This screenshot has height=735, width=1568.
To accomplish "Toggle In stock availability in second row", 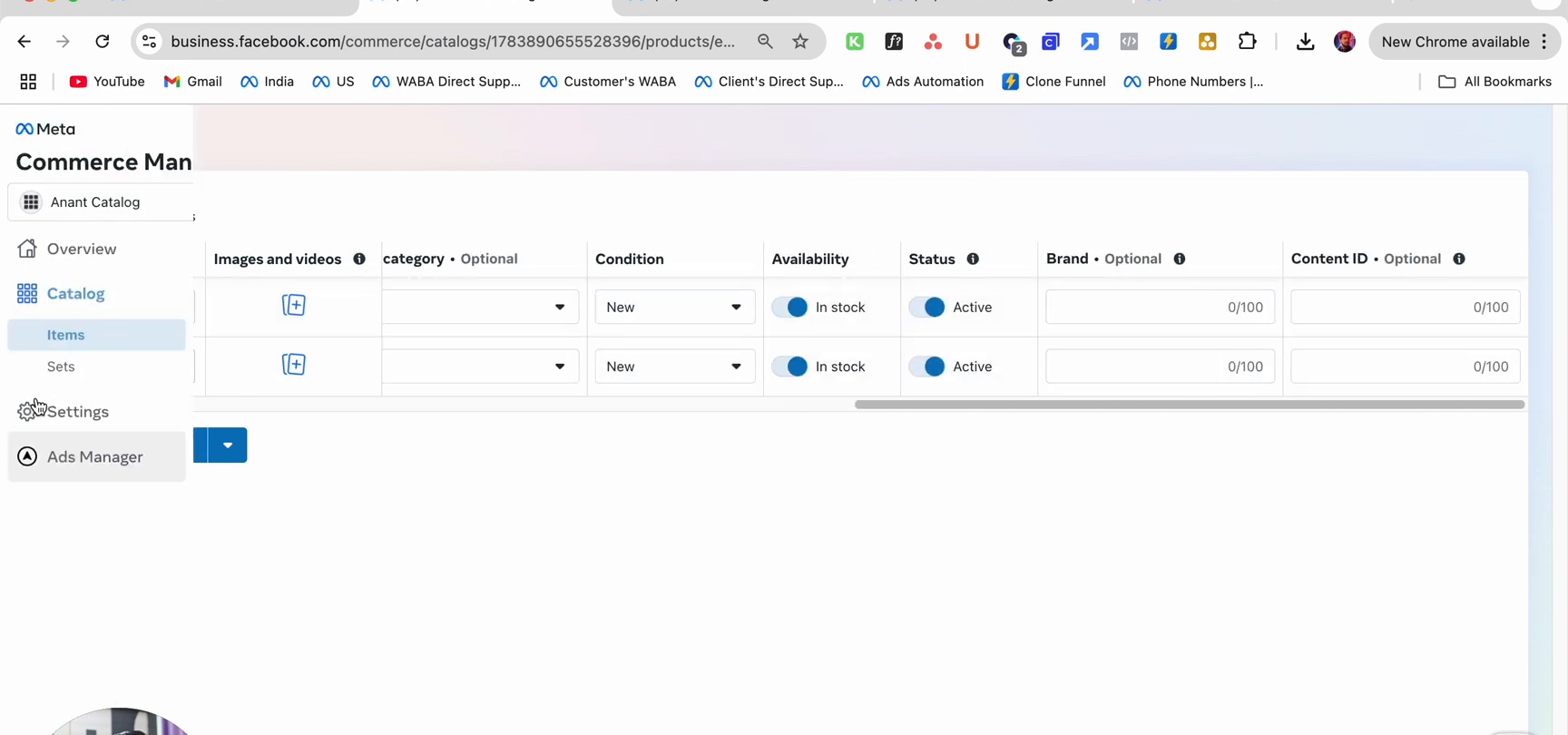I will pos(790,367).
